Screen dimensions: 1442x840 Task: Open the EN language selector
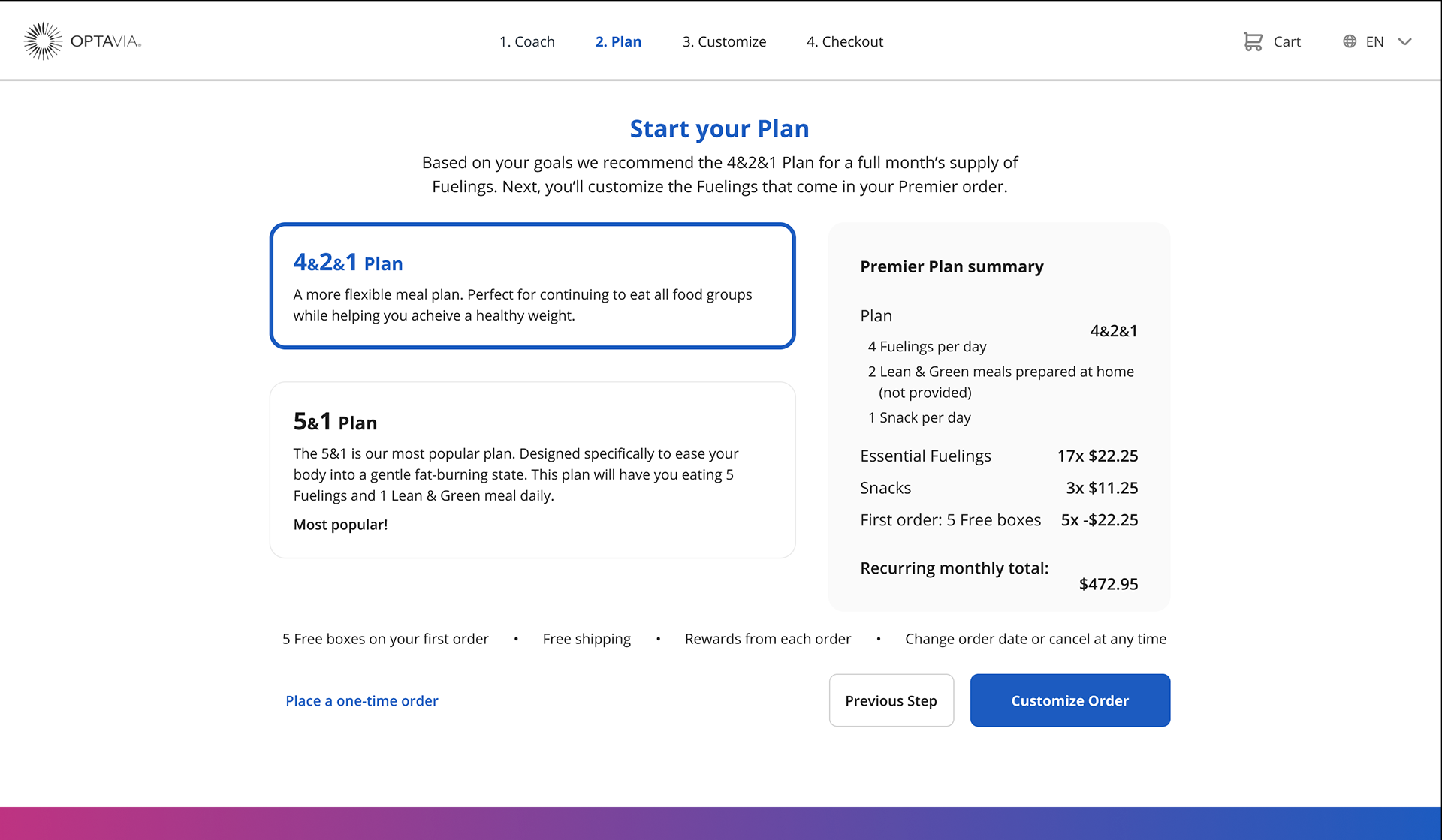point(1374,41)
